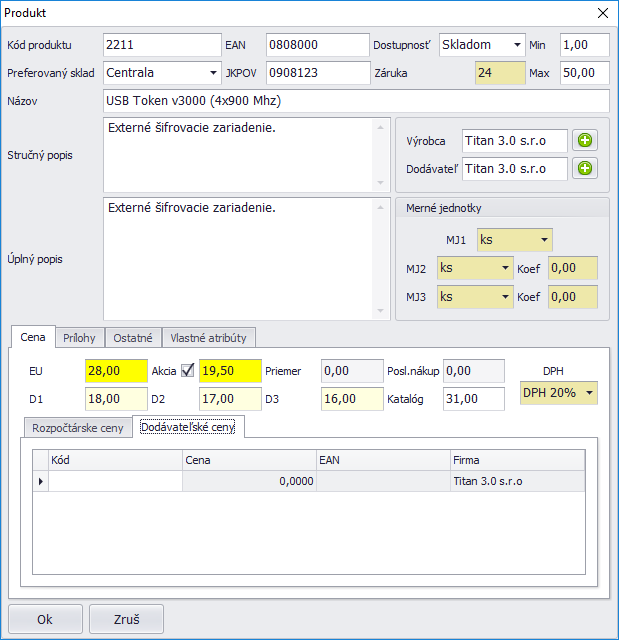Image resolution: width=619 pixels, height=640 pixels.
Task: Select the Rozpočtárske ceny tab
Action: pos(78,427)
